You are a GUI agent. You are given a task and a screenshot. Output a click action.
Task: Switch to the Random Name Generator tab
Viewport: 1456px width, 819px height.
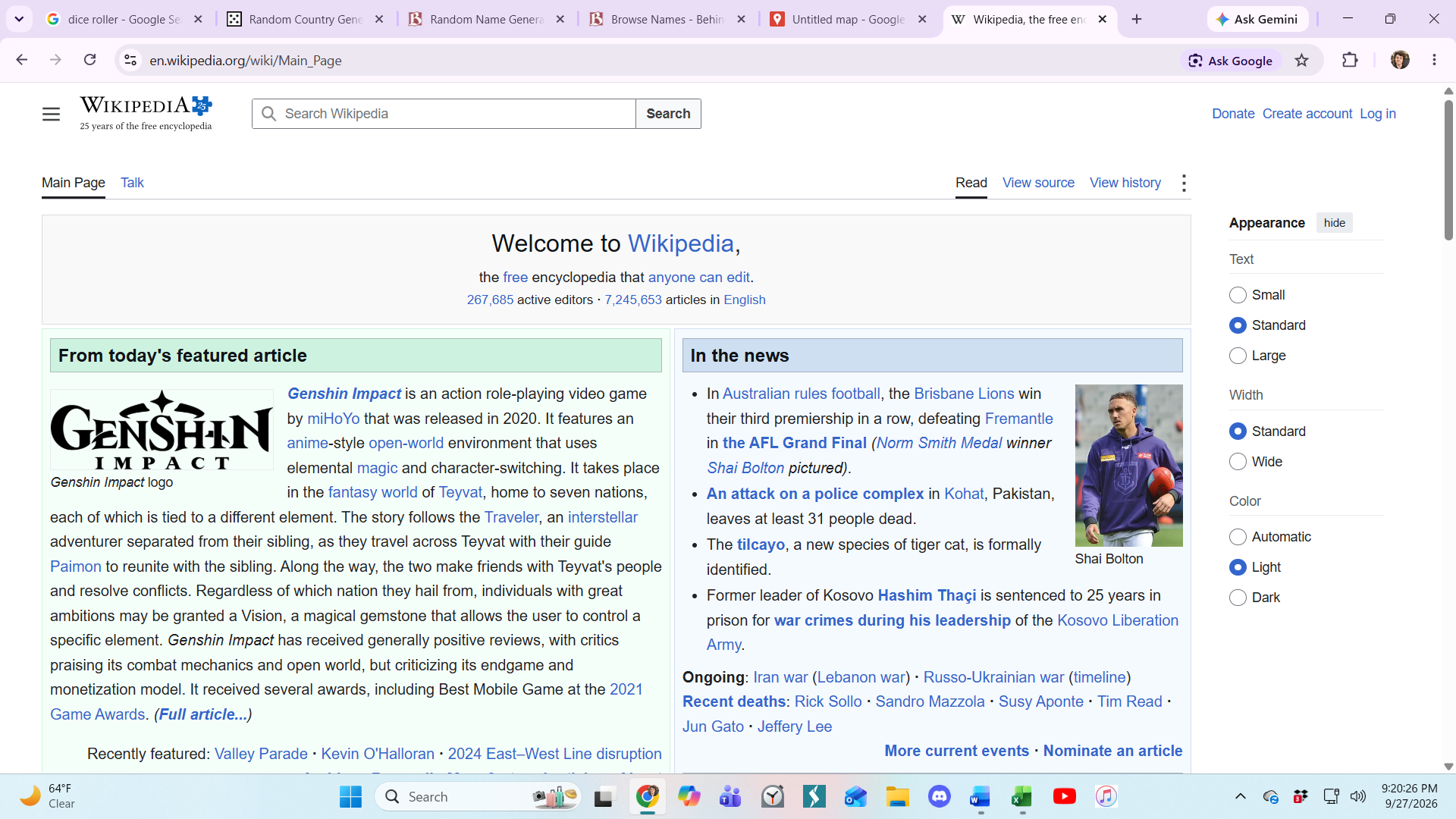click(487, 19)
